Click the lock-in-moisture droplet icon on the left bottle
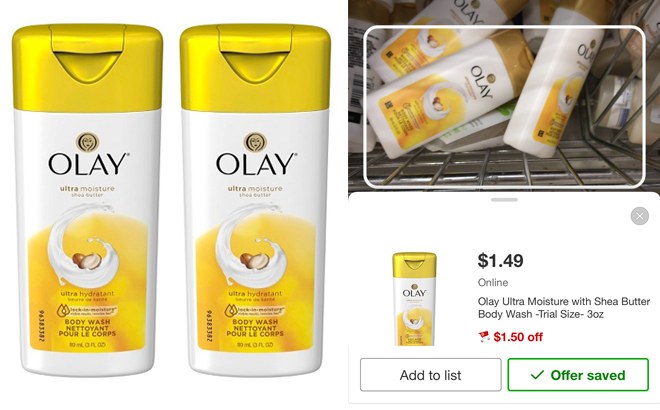 [x=63, y=311]
